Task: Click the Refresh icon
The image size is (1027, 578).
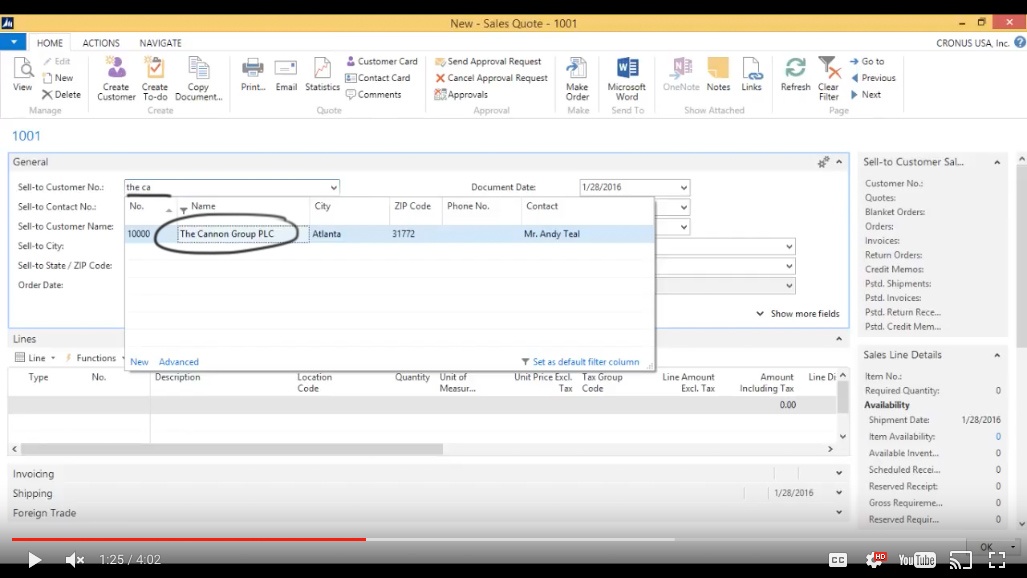Action: coord(795,75)
